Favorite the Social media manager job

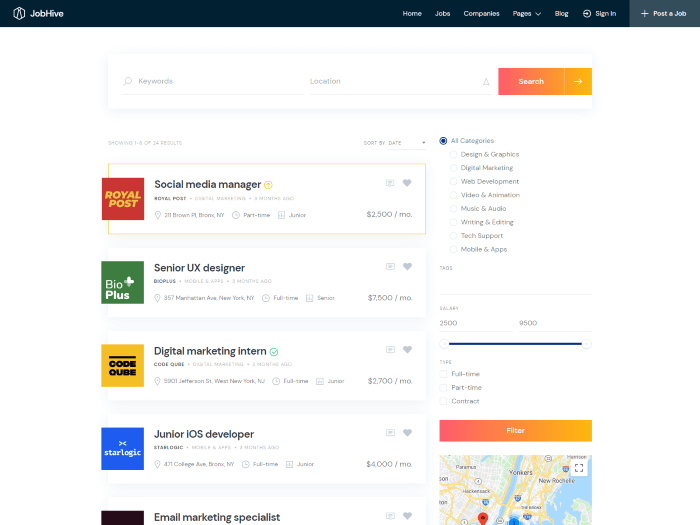pos(407,183)
